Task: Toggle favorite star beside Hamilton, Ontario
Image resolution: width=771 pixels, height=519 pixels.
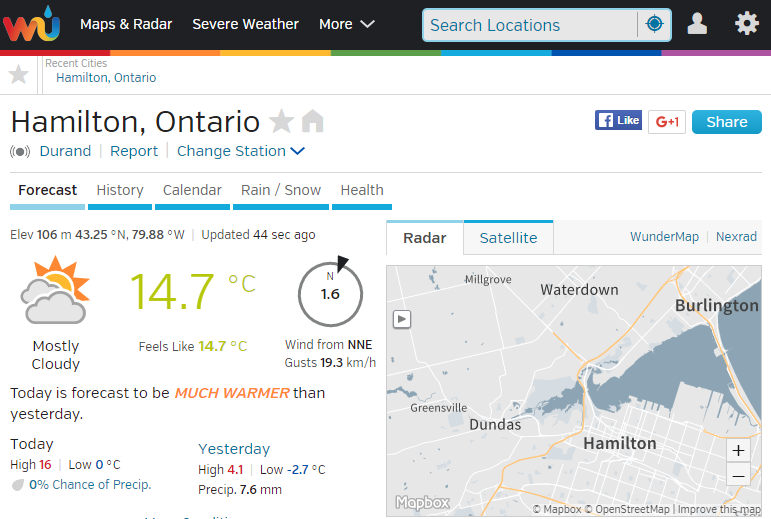Action: (282, 121)
